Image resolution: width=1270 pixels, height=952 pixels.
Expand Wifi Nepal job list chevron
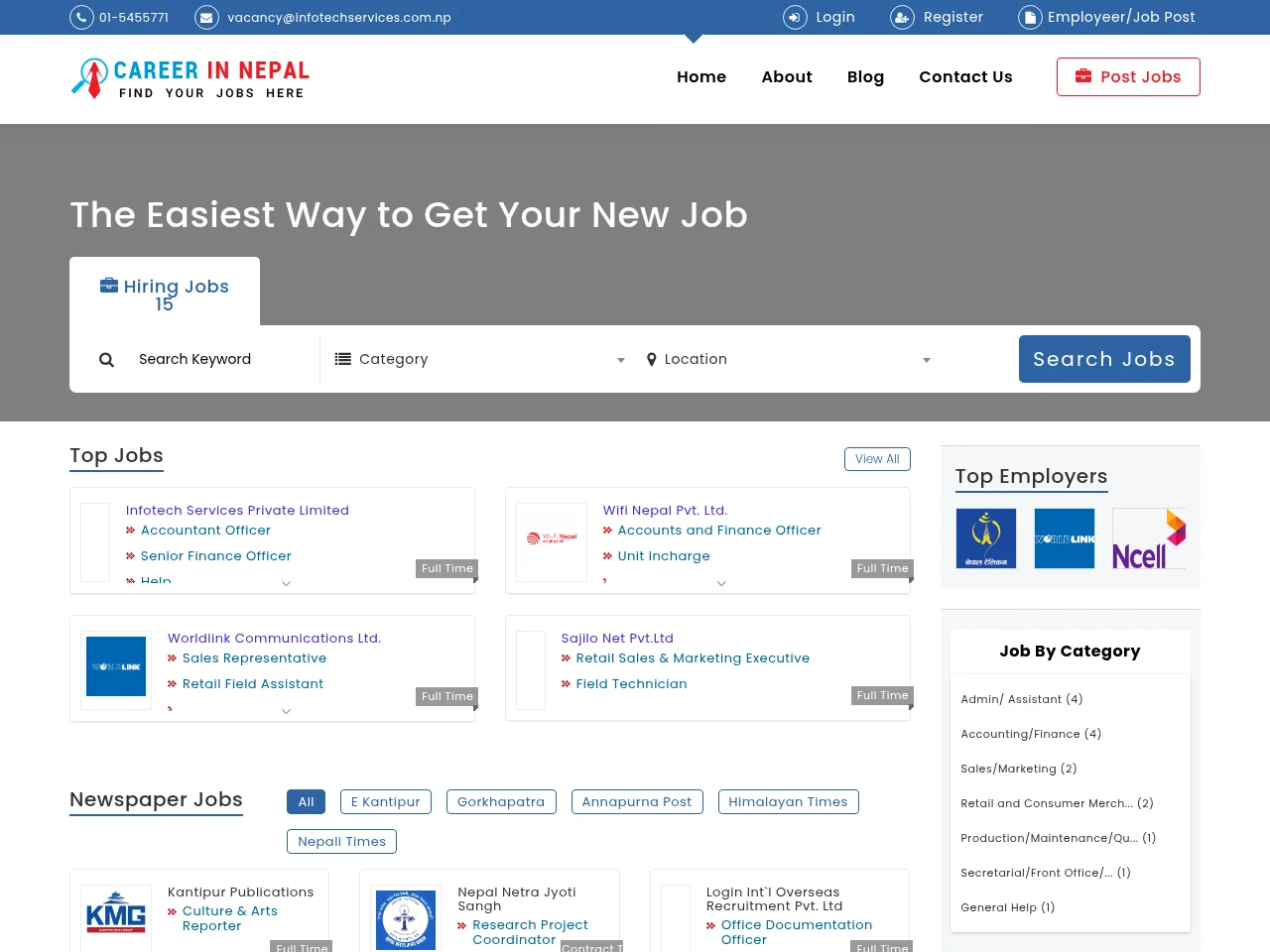[721, 584]
